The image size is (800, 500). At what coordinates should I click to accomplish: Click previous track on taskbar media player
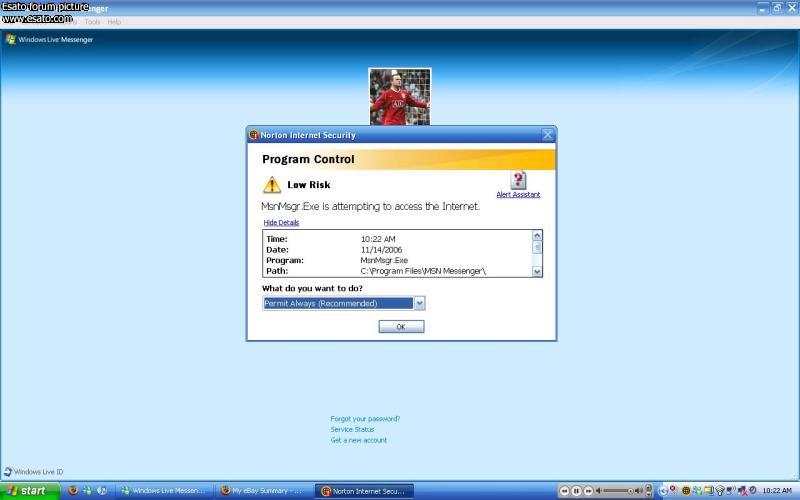point(564,491)
